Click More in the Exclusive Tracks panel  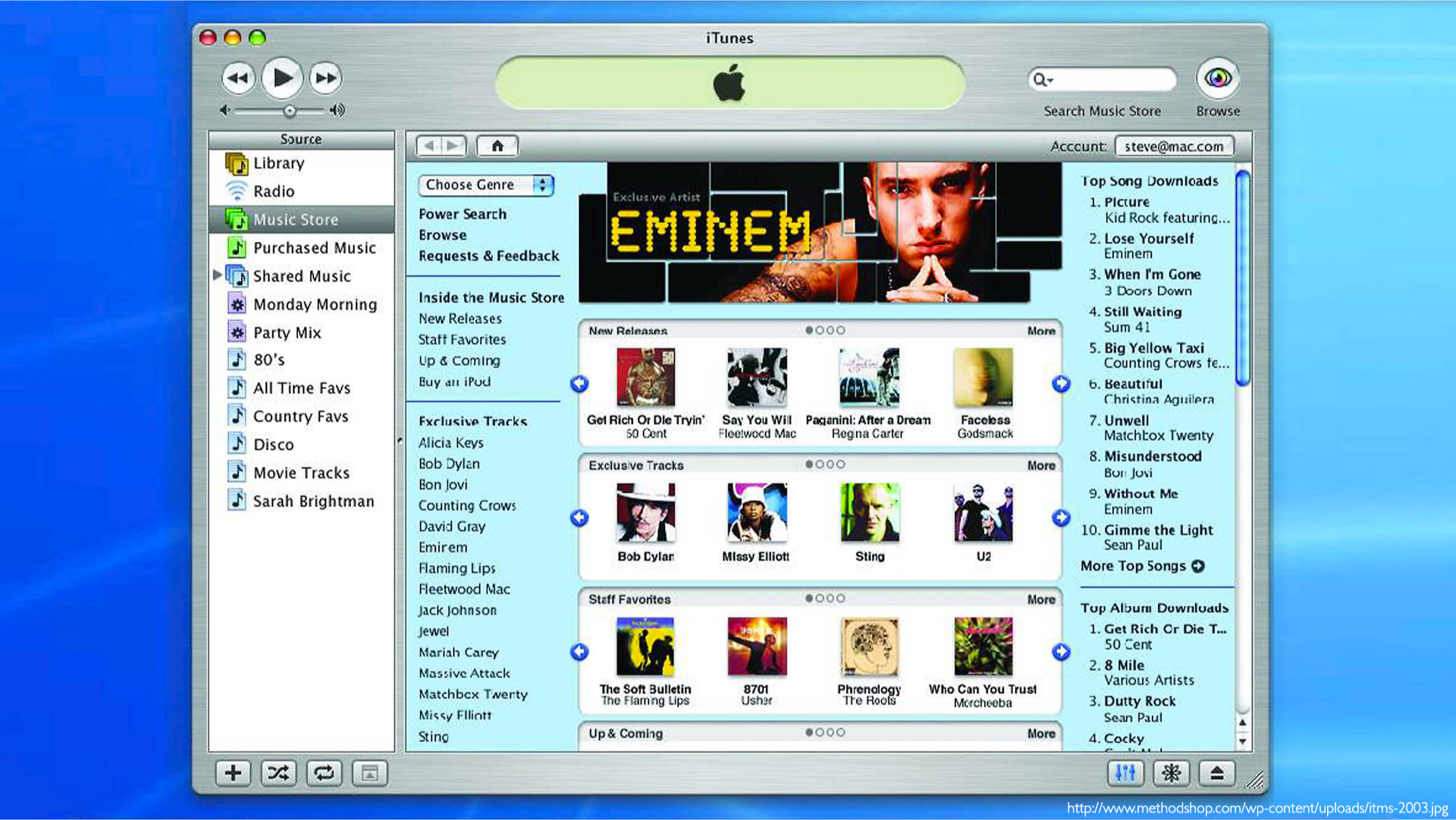coord(1041,465)
